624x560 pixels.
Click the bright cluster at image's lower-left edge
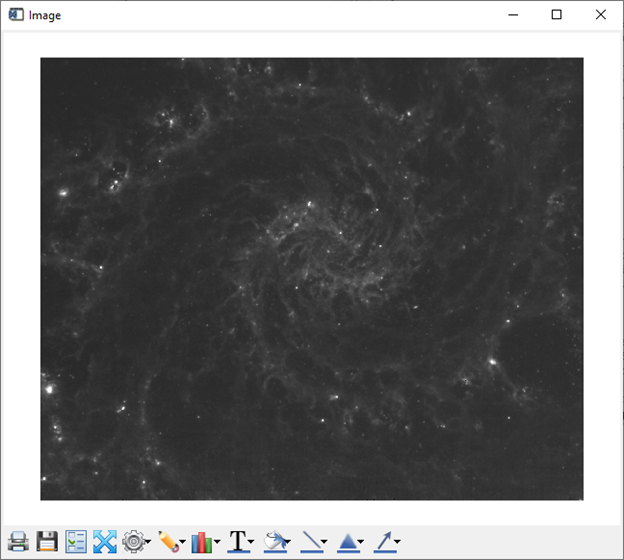tap(46, 388)
